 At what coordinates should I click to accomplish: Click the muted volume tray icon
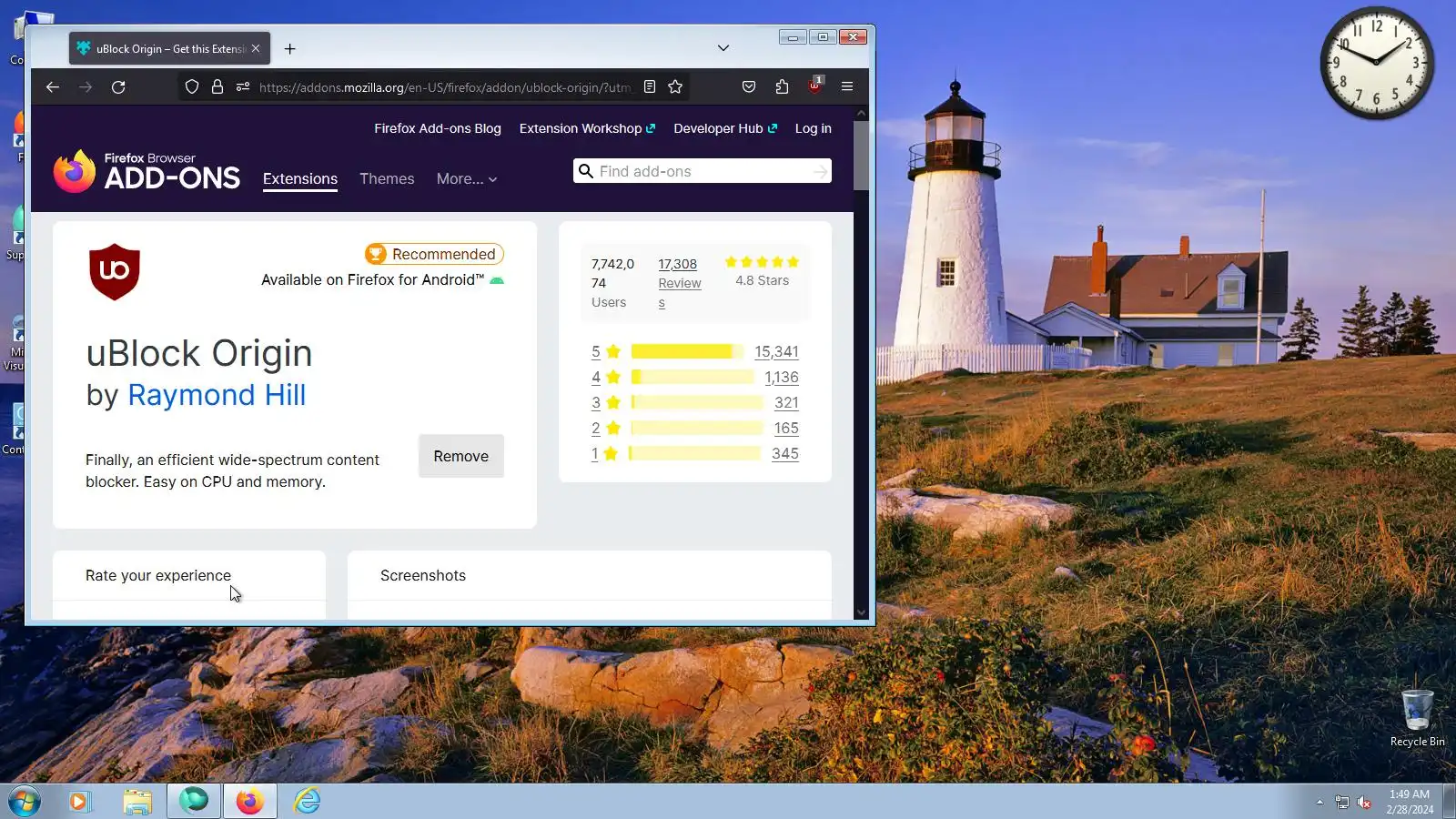click(x=1364, y=802)
